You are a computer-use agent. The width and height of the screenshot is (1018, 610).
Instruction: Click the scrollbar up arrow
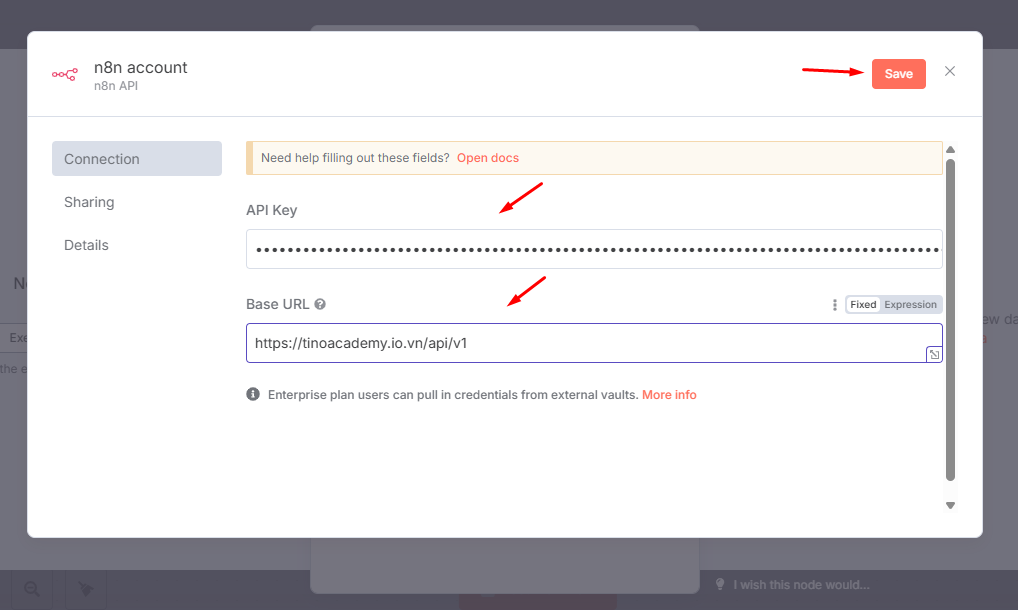point(950,150)
